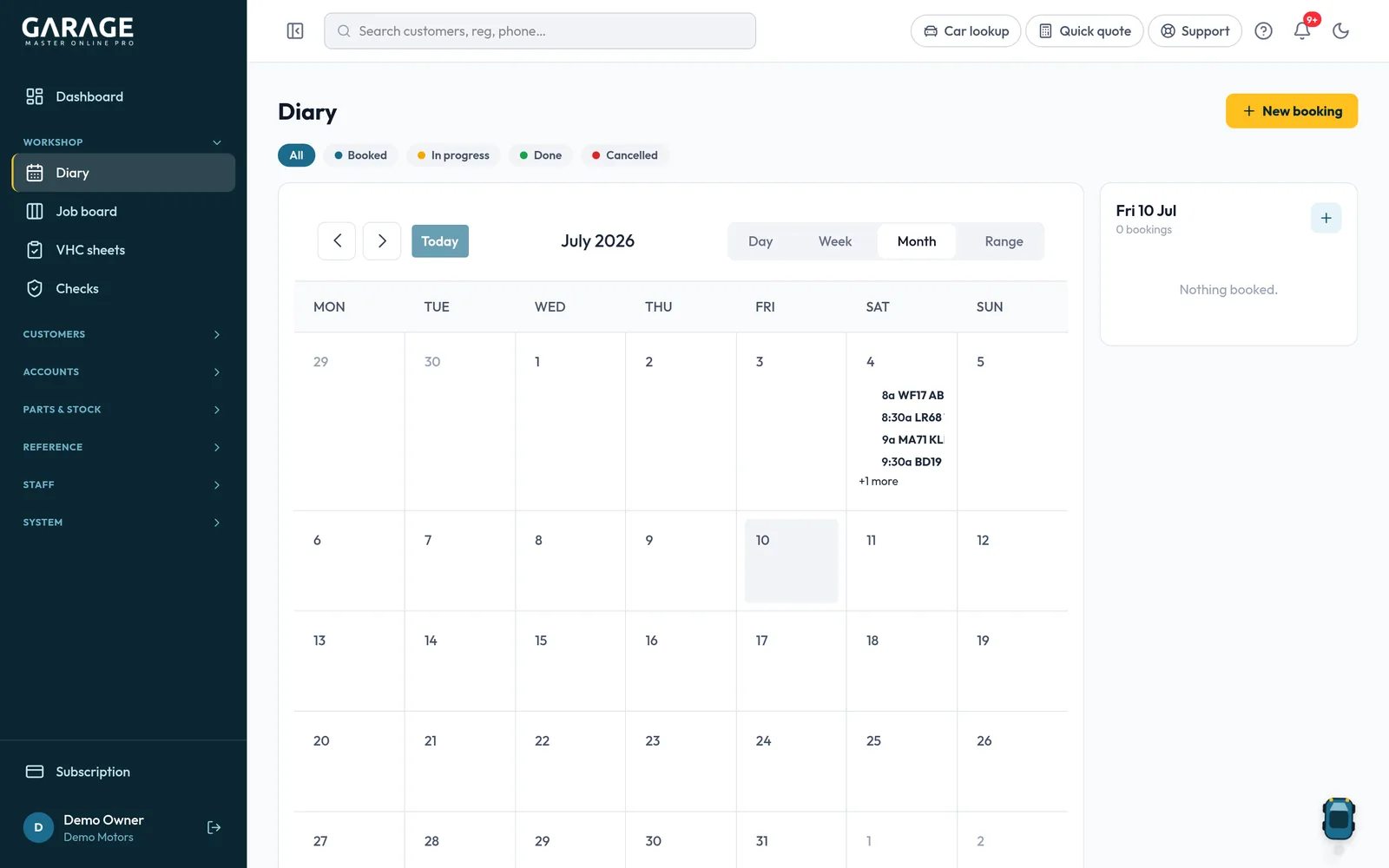Select the All status filter

point(296,155)
